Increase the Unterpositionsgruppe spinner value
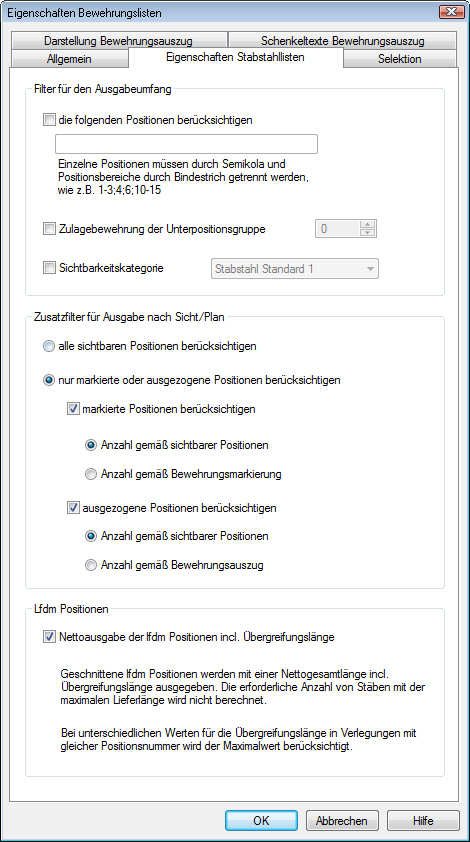Viewport: 470px width, 842px height. [367, 224]
